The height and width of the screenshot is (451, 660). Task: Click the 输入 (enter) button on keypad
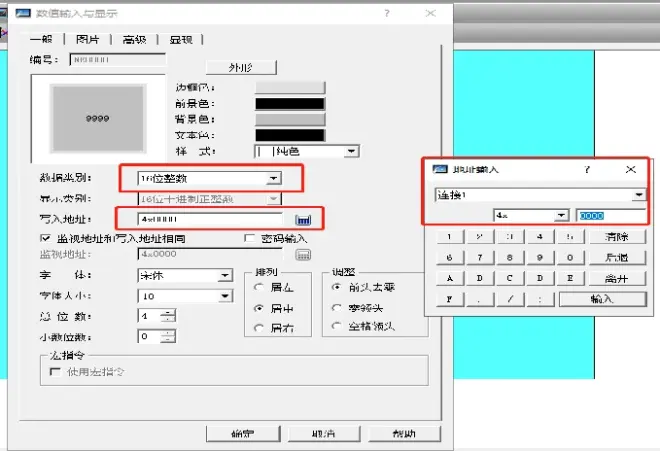point(601,298)
